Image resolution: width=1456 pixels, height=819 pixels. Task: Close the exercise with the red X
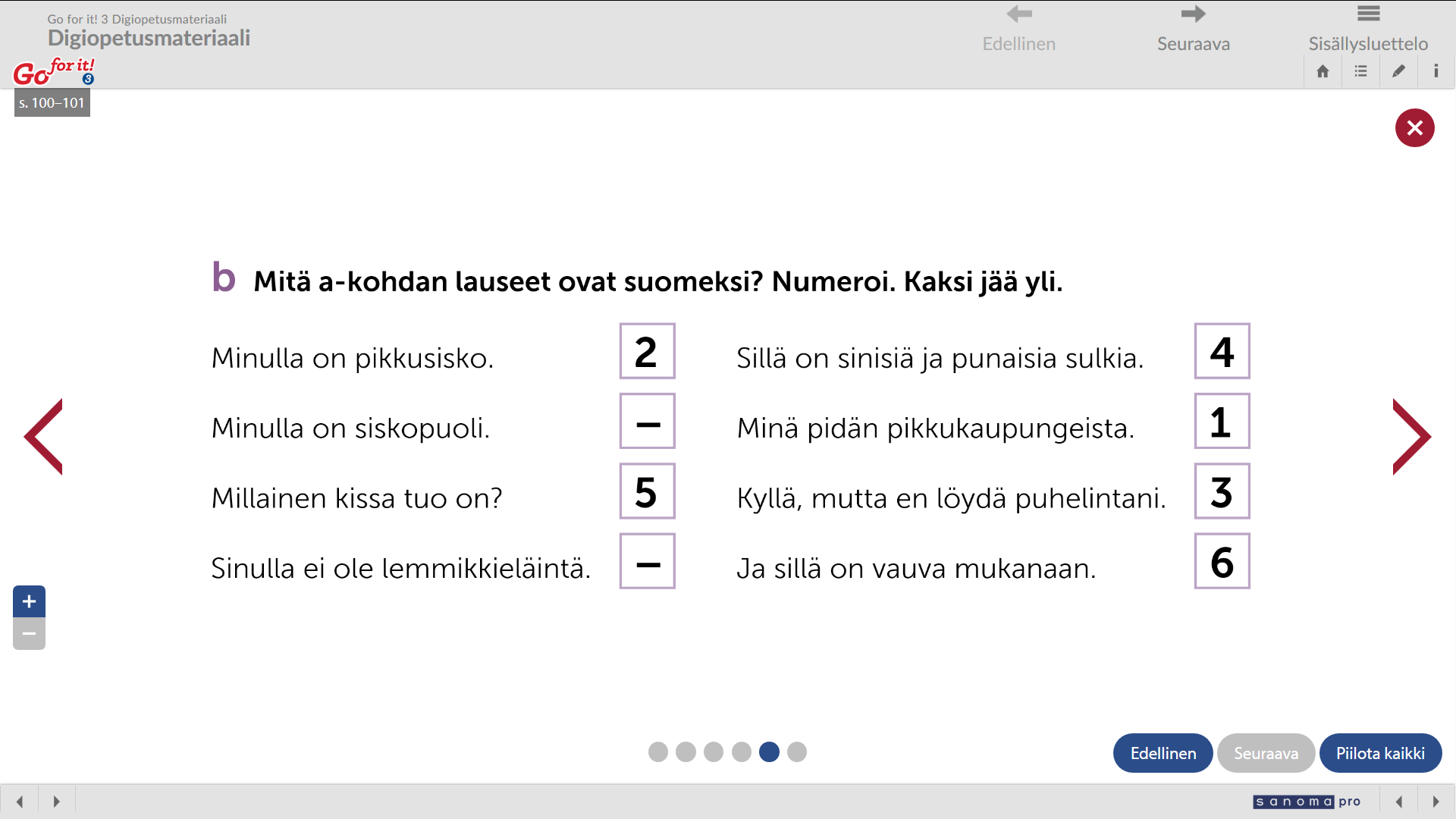pyautogui.click(x=1414, y=127)
